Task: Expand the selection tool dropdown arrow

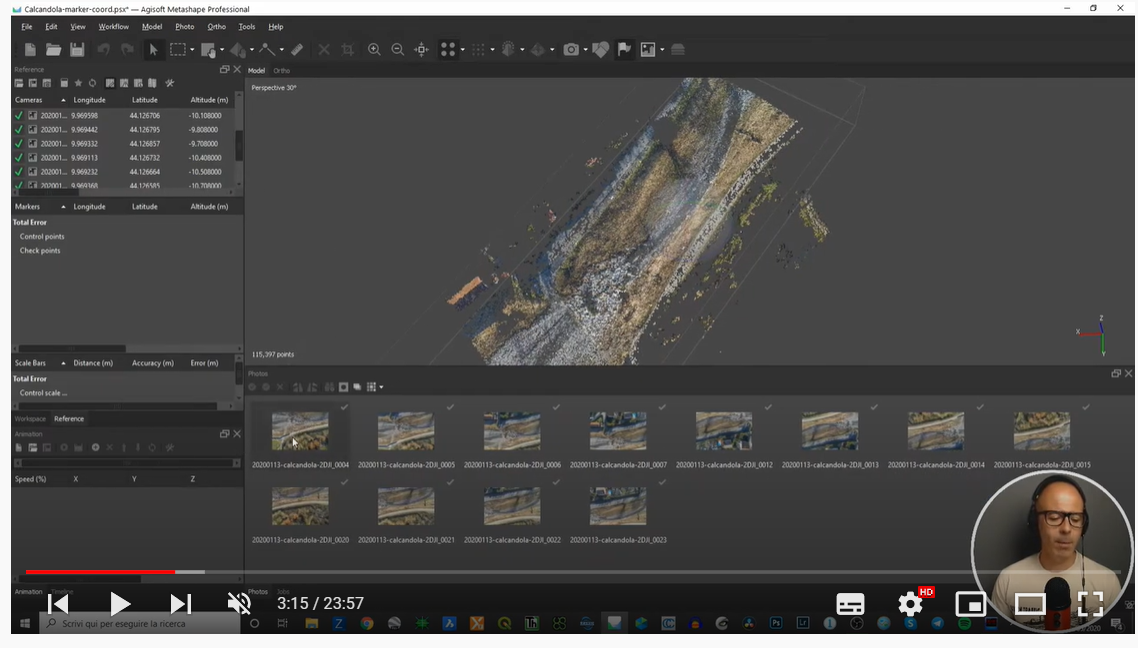Action: [x=191, y=49]
